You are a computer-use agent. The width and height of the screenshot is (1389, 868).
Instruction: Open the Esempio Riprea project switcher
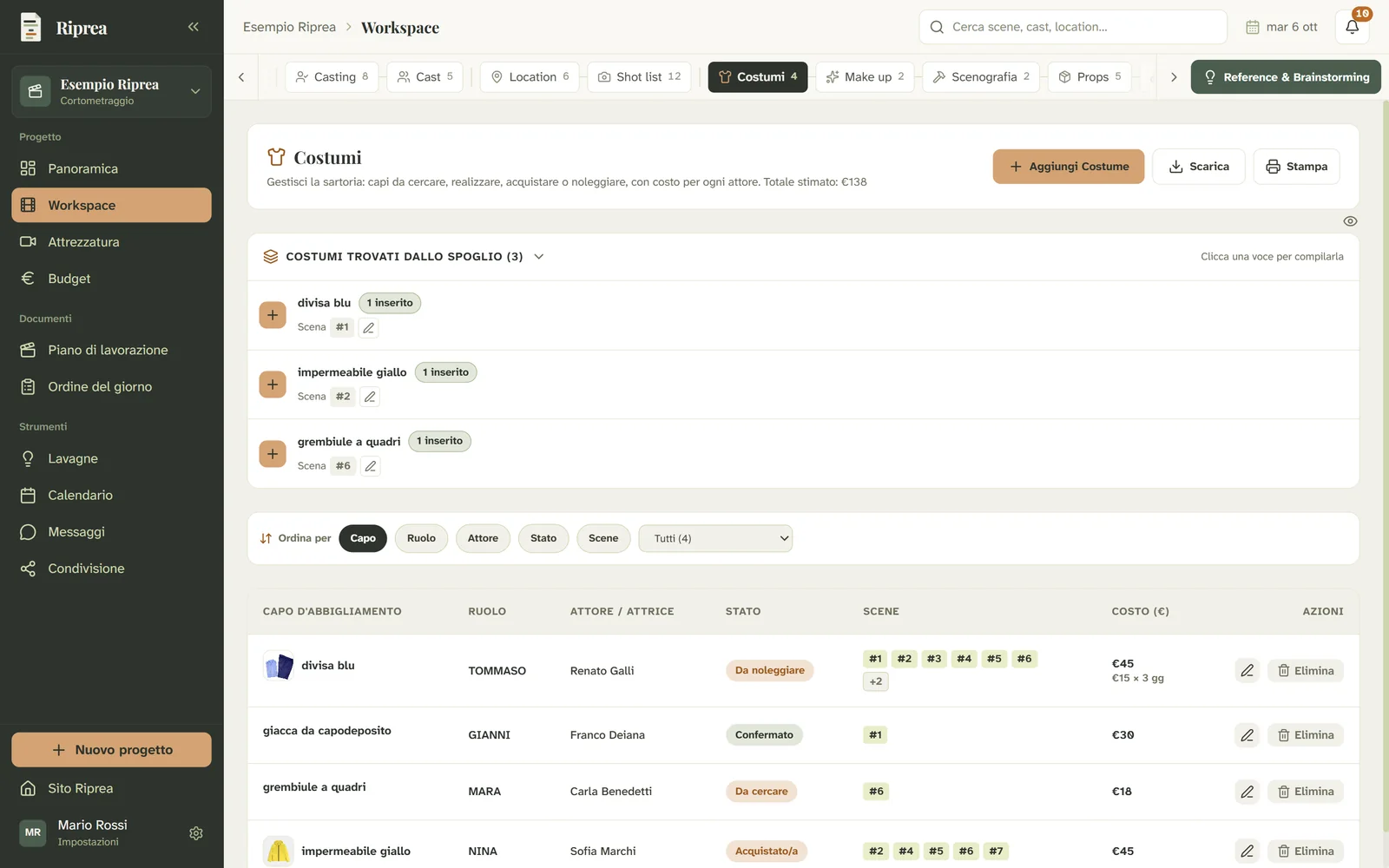(111, 91)
